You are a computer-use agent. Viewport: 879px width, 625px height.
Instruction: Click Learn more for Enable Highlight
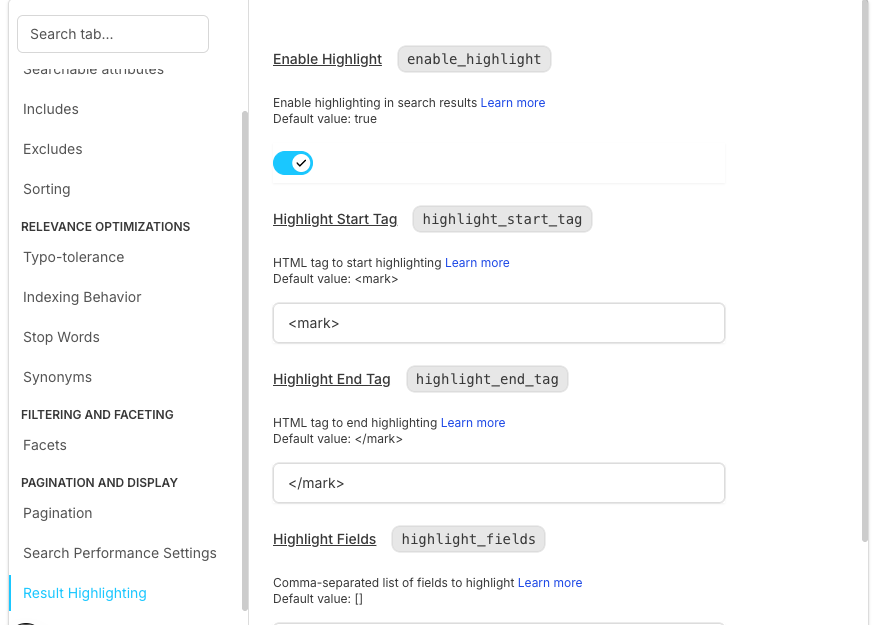pos(513,103)
